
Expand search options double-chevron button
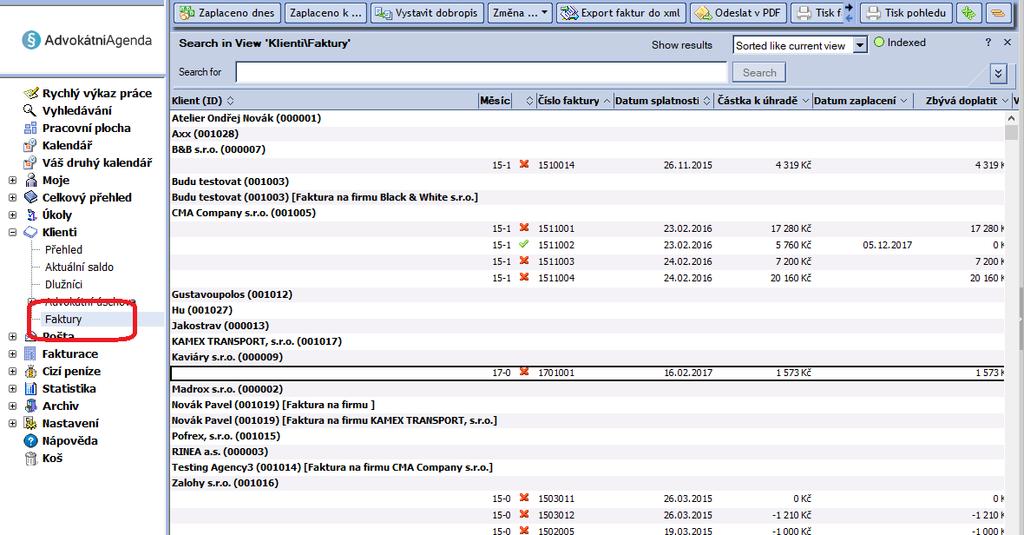coord(999,73)
